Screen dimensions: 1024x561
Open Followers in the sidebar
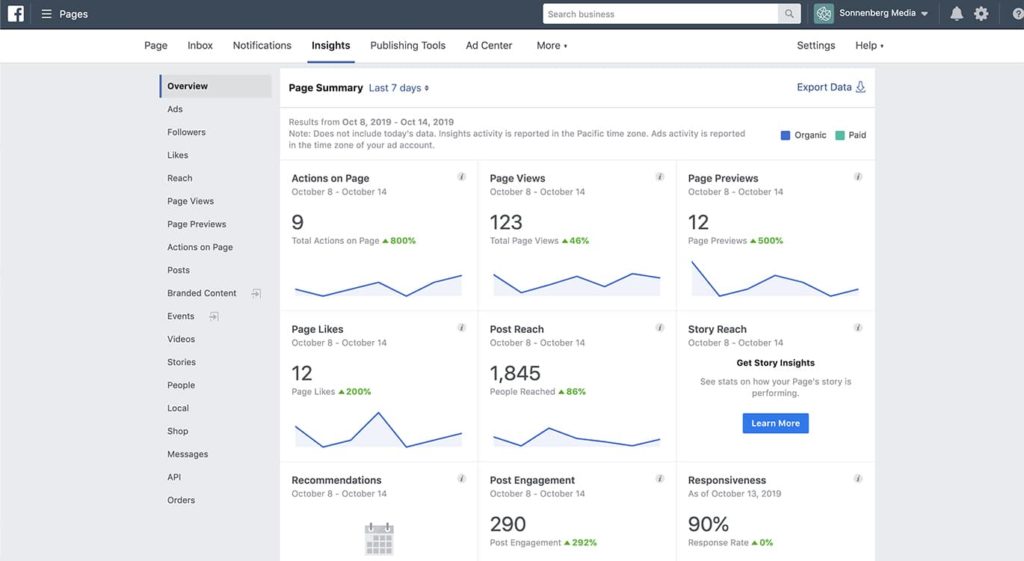[186, 132]
